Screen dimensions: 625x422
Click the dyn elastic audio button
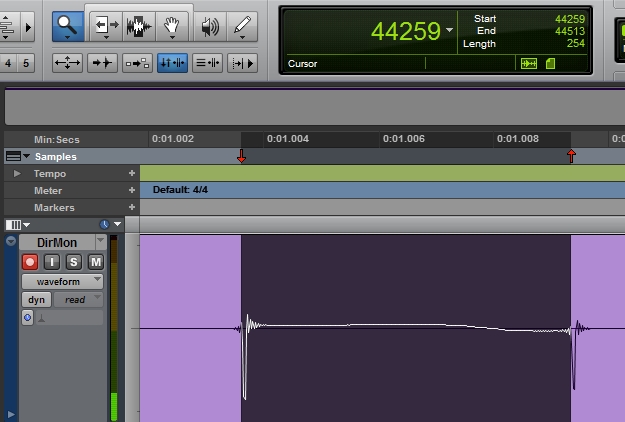click(35, 300)
